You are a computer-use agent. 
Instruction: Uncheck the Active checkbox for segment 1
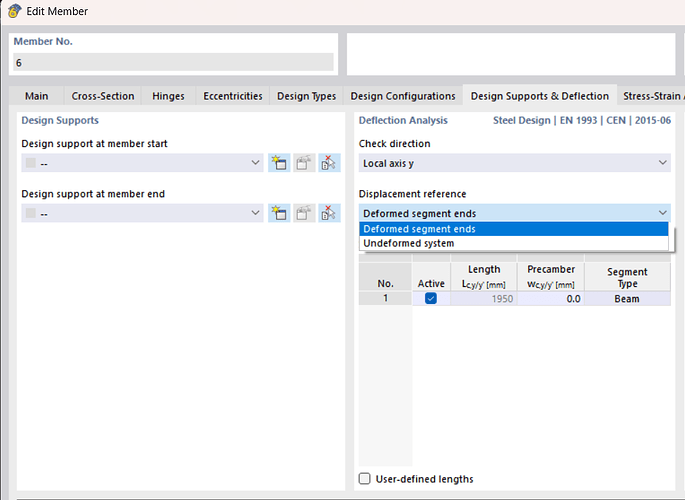pyautogui.click(x=431, y=299)
